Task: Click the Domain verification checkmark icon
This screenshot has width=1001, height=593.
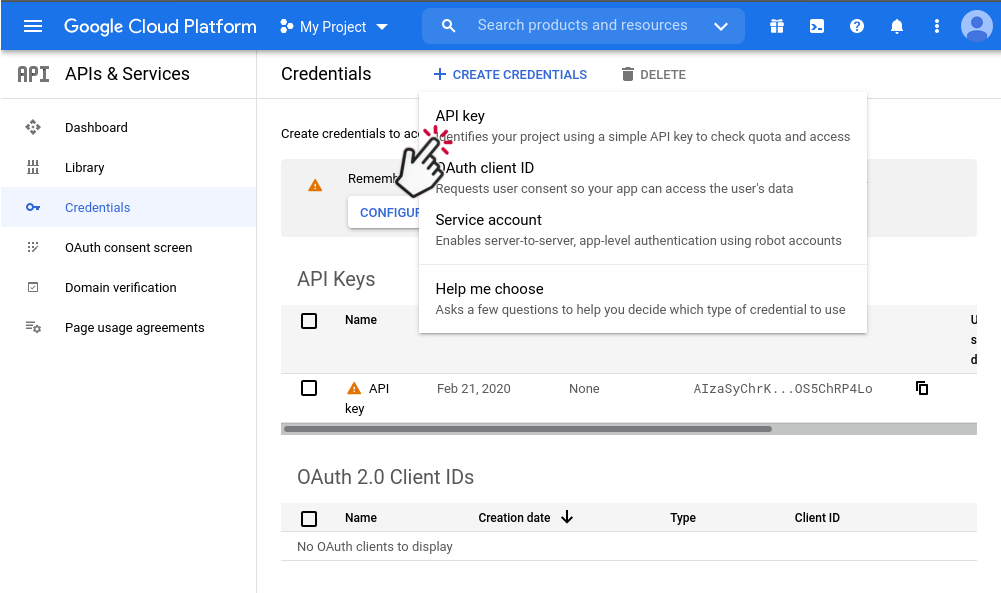Action: [33, 287]
